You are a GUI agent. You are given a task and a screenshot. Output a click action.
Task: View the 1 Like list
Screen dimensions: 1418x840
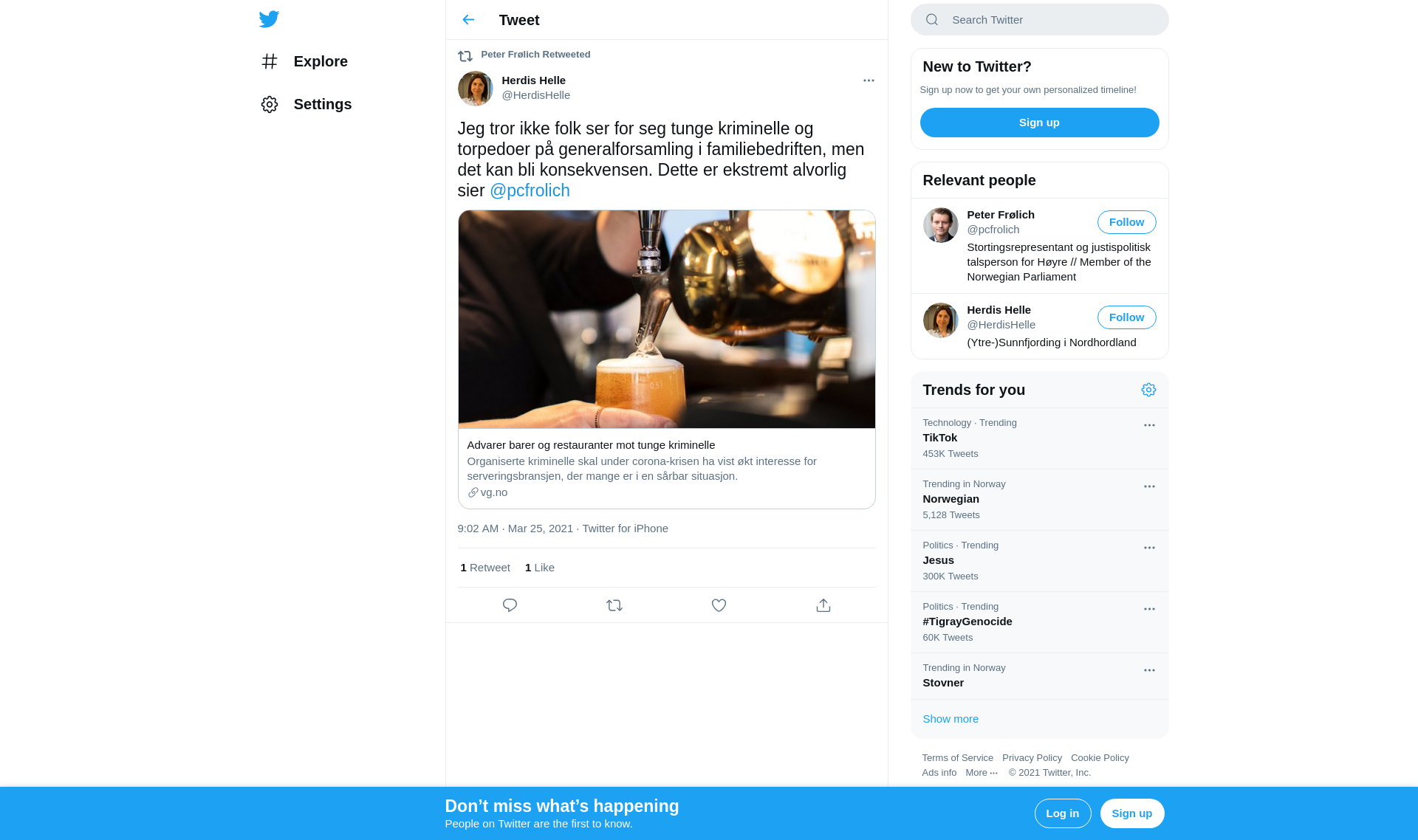point(539,568)
